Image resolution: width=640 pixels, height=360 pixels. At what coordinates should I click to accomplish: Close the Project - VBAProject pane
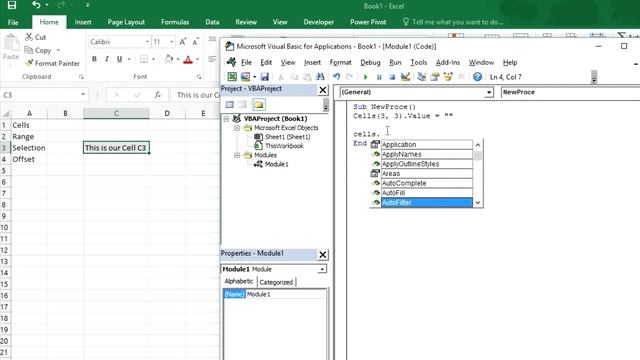click(x=322, y=90)
